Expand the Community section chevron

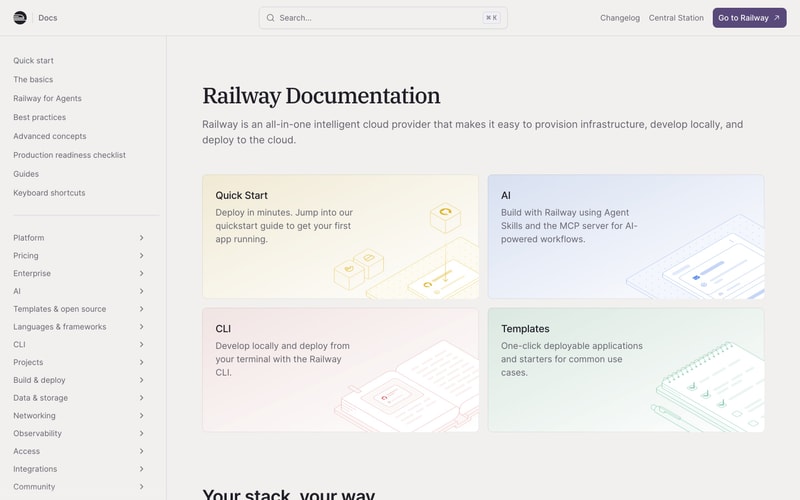pos(141,487)
